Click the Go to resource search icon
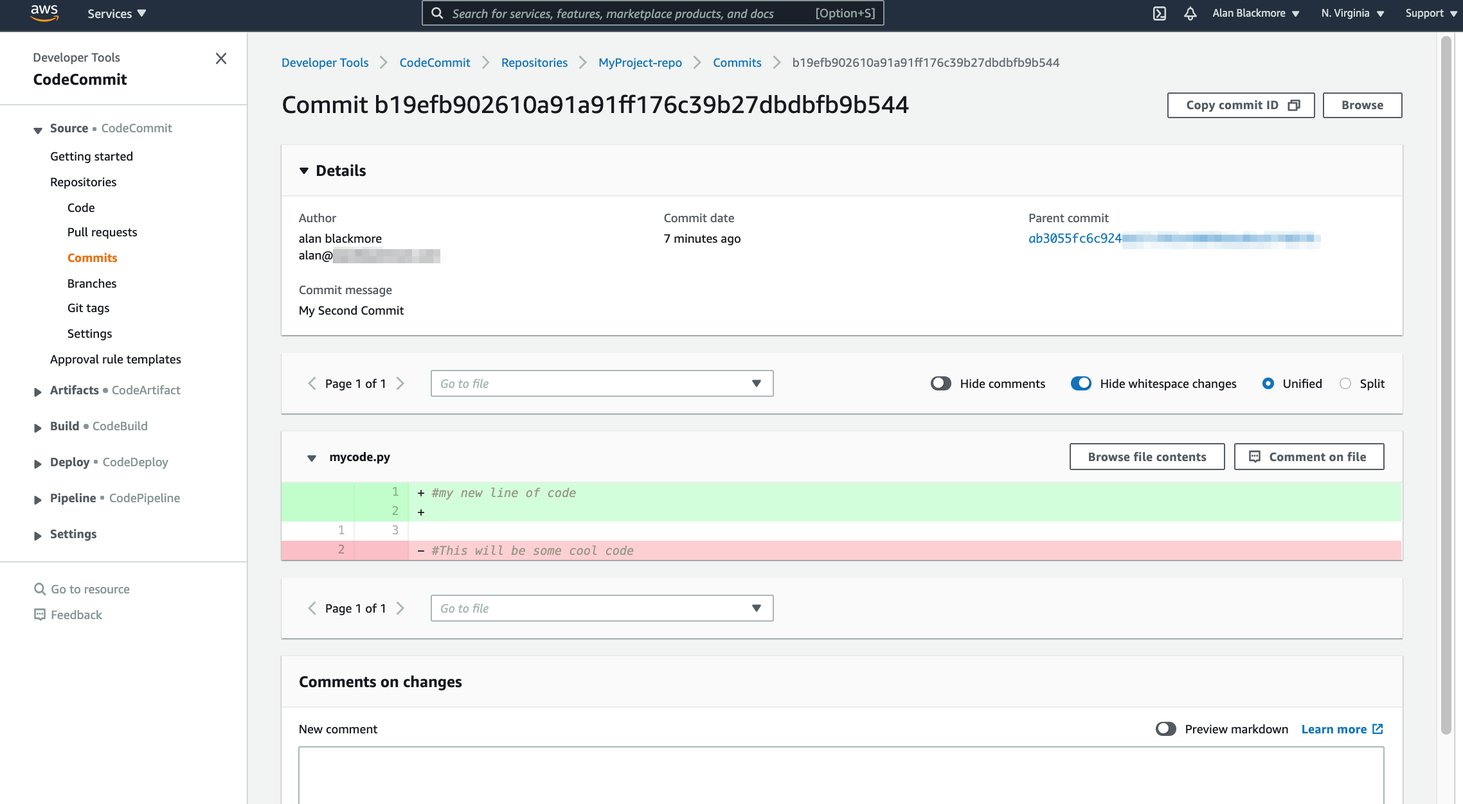The height and width of the screenshot is (804, 1463). coord(38,589)
